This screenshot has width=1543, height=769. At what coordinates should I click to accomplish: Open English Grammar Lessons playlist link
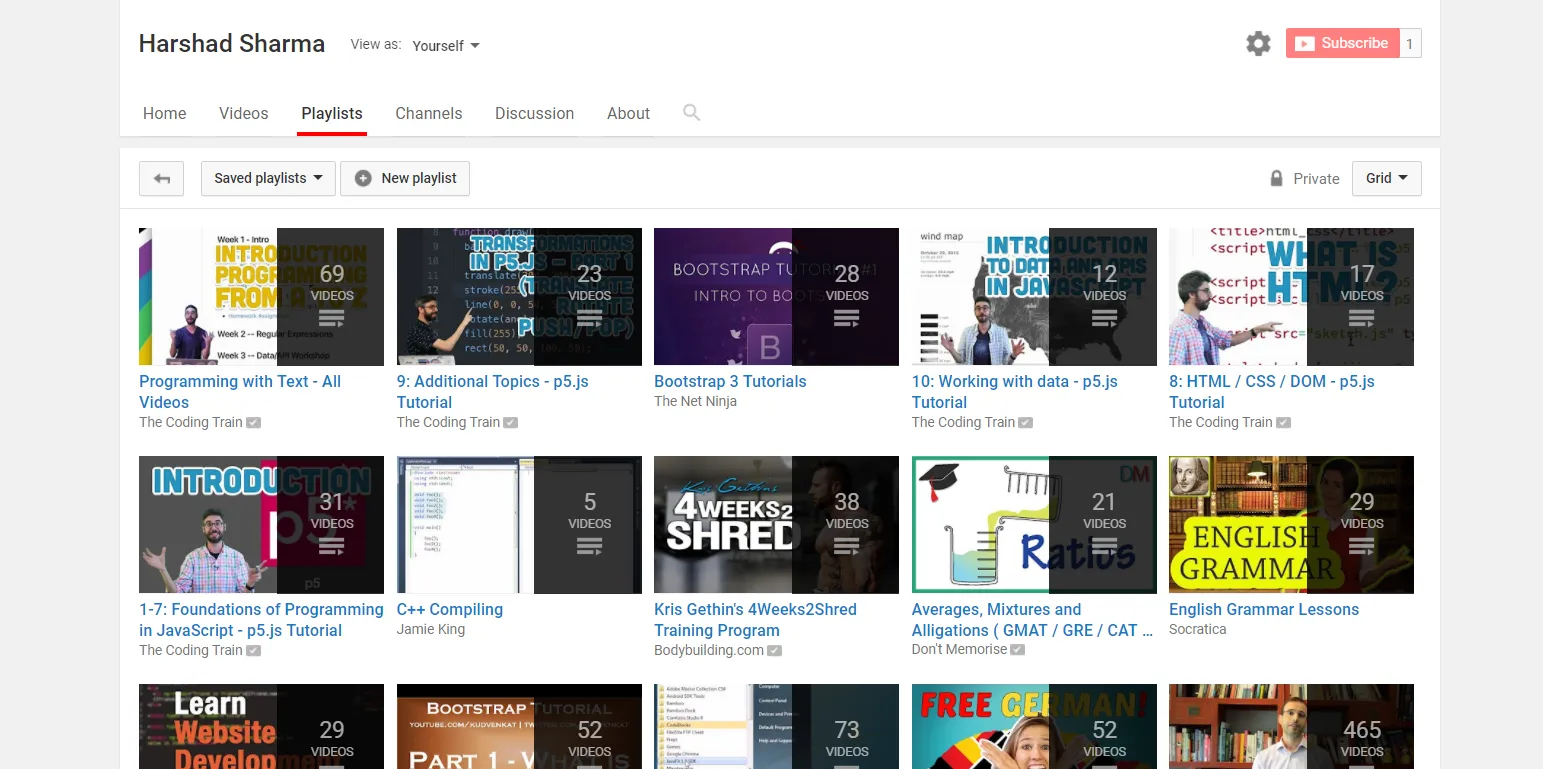click(1264, 609)
